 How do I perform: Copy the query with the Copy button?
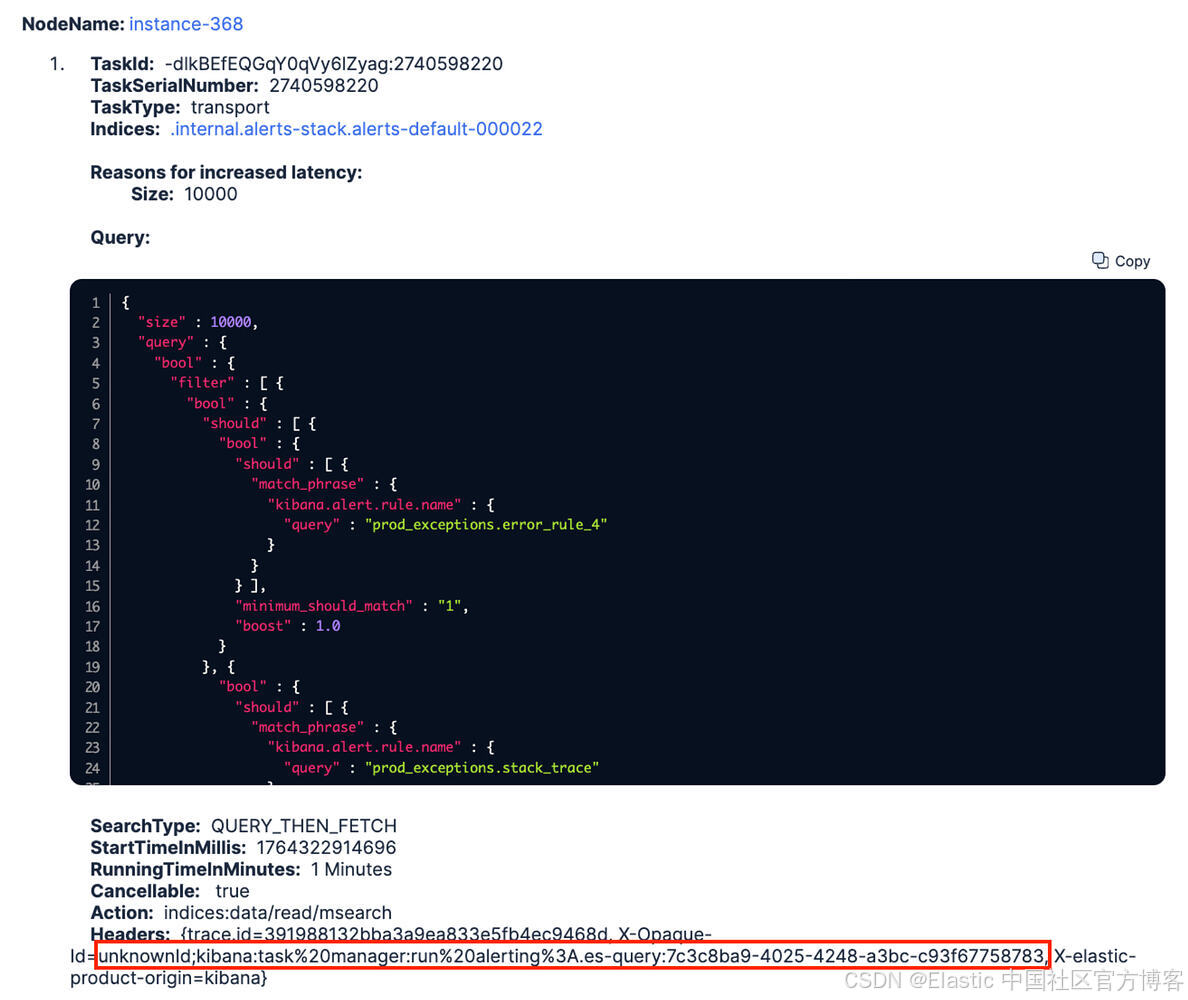click(x=1121, y=261)
